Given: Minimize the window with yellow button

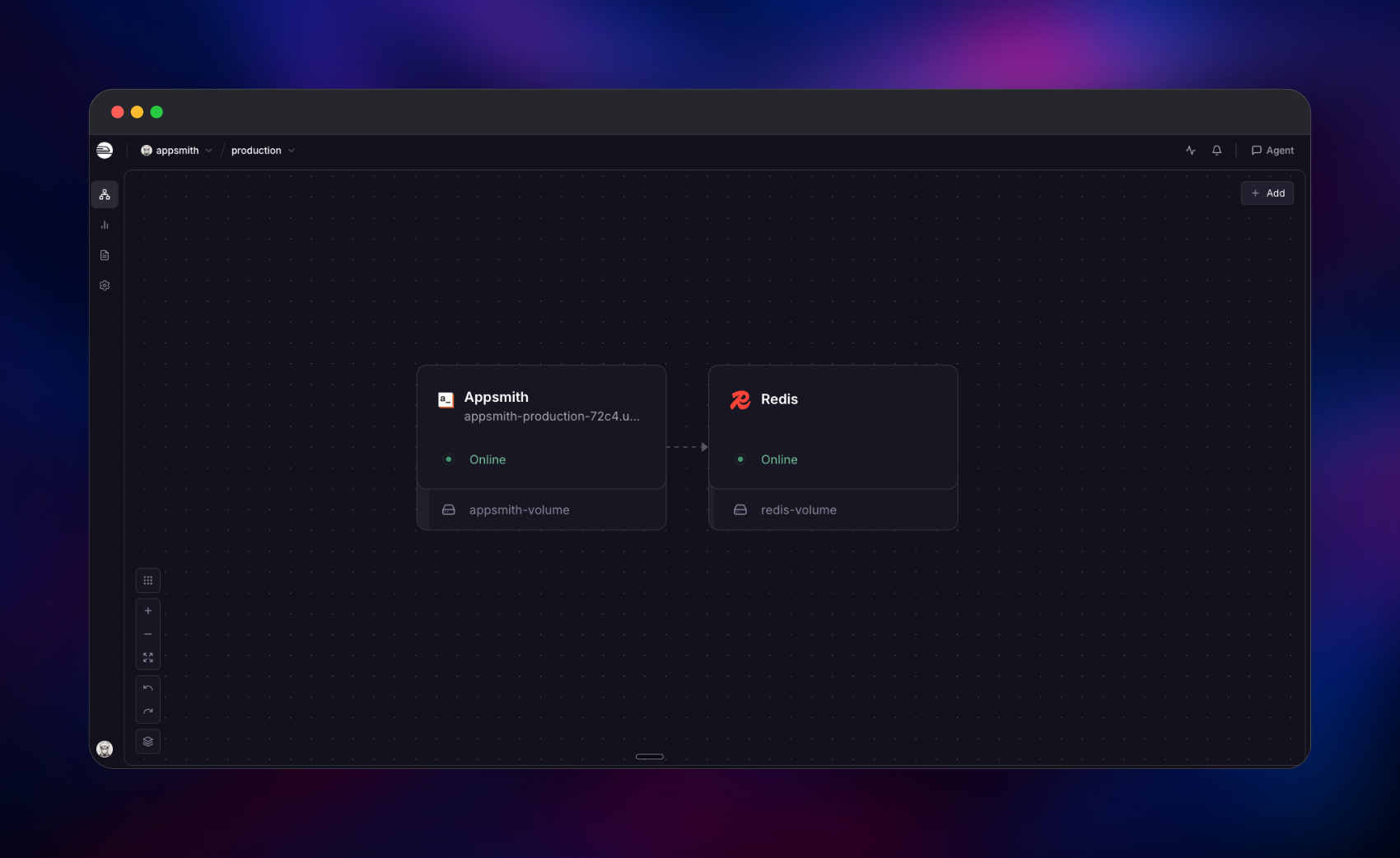Looking at the screenshot, I should (x=138, y=112).
